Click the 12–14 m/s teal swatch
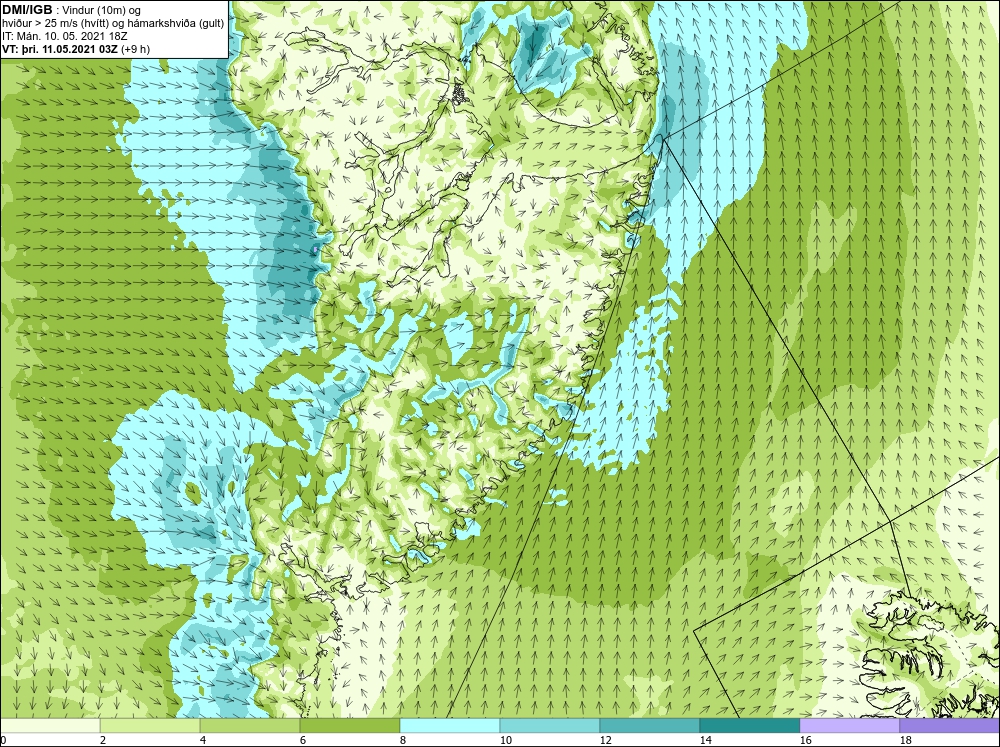 650,725
